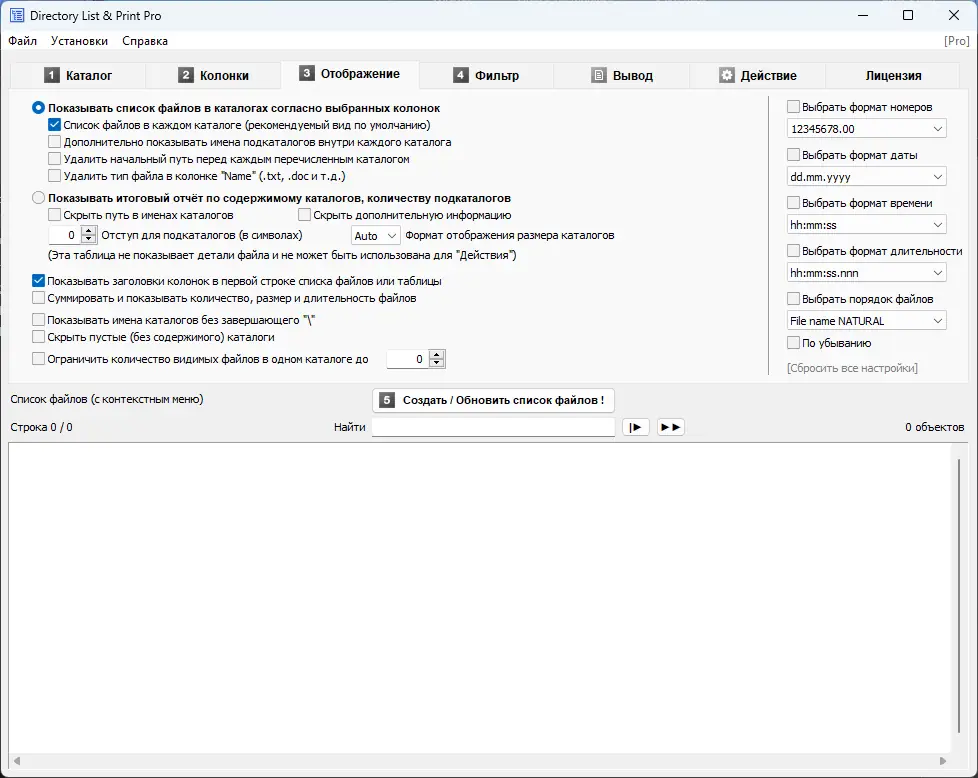Click the horizontal scrollbar right arrow
This screenshot has height=778, width=978.
[942, 761]
